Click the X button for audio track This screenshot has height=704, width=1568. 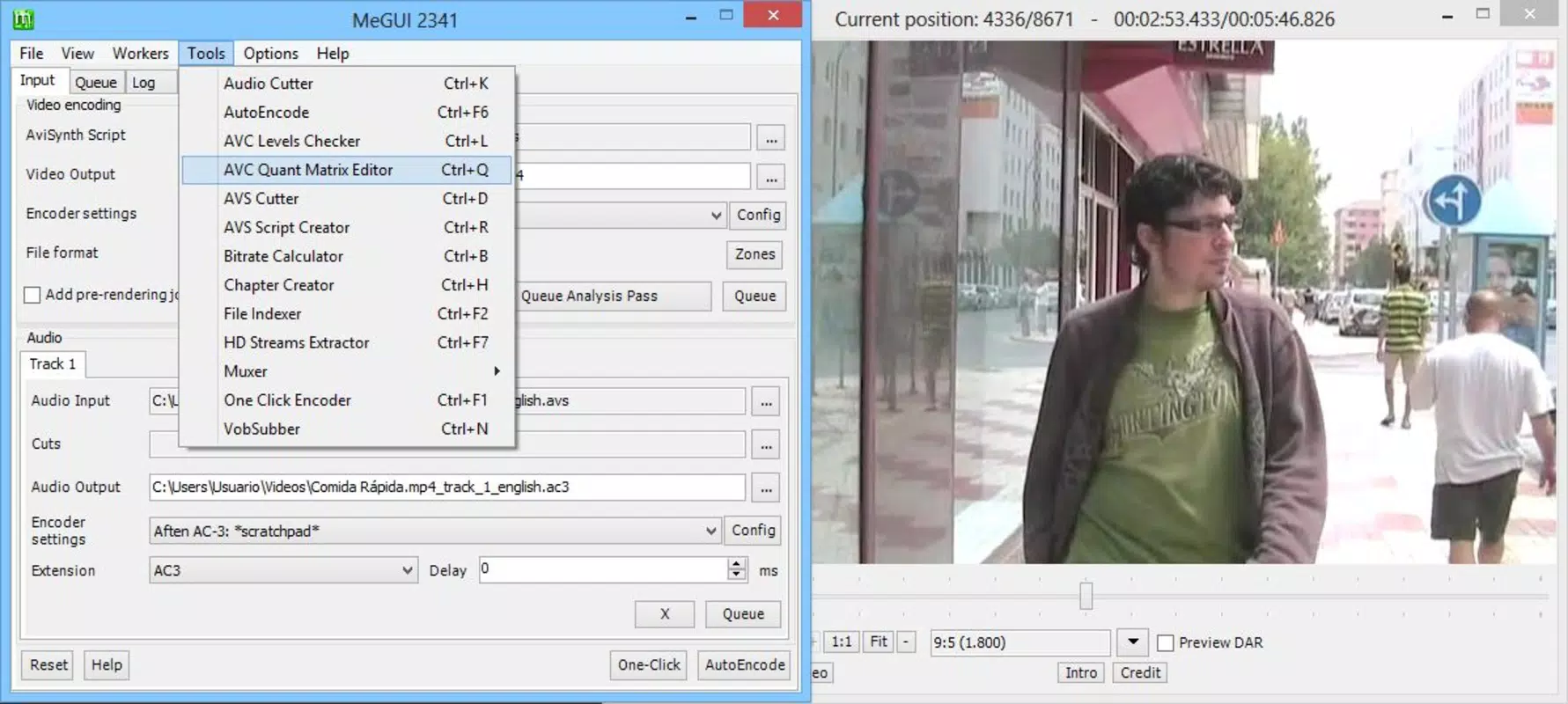pos(665,614)
